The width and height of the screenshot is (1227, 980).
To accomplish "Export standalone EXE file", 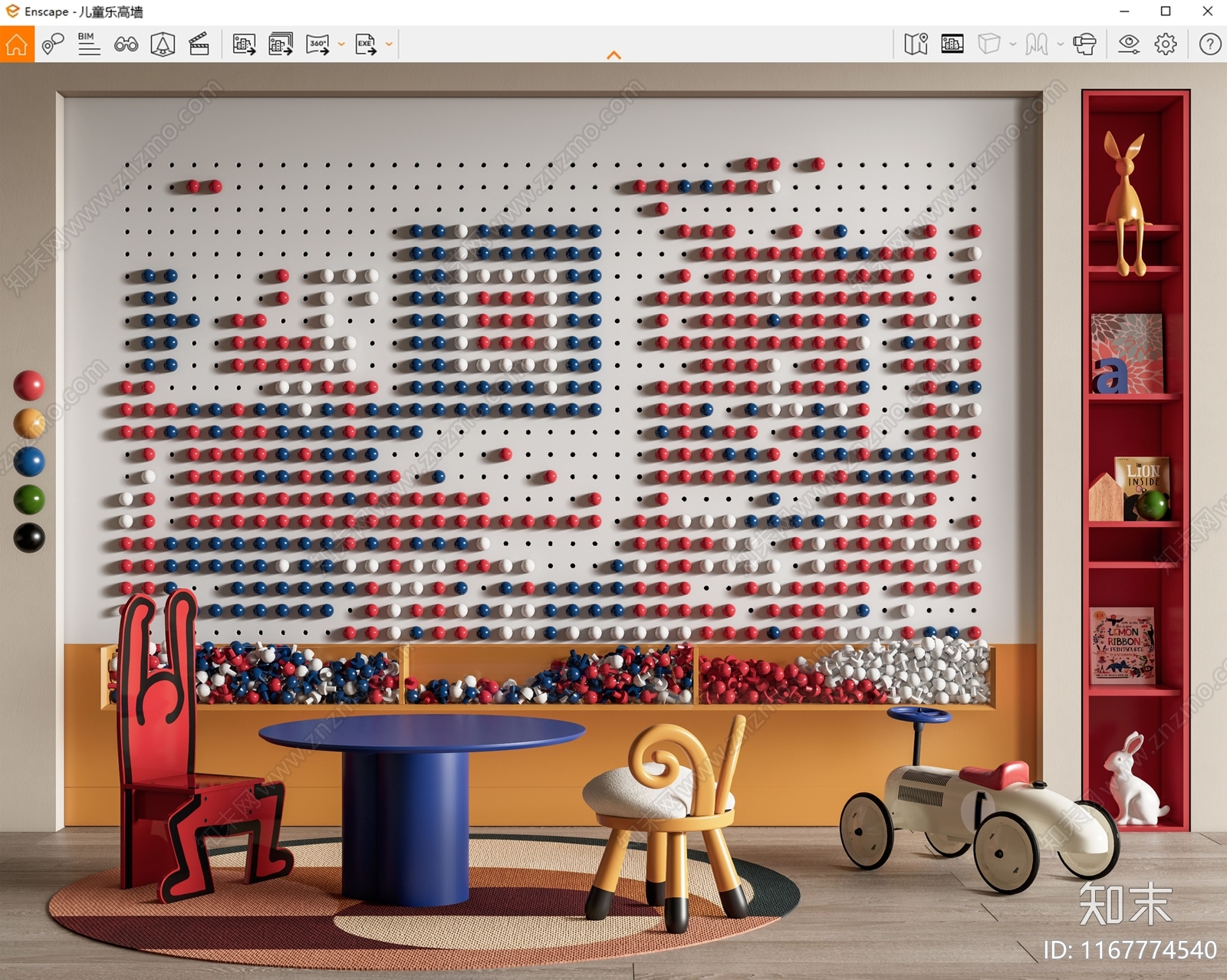I will point(366,44).
